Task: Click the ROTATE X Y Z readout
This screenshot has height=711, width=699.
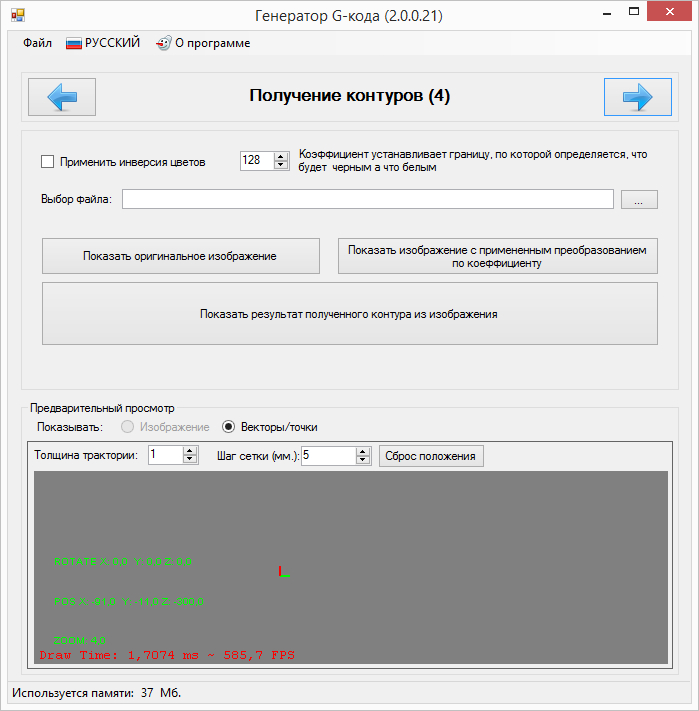Action: 123,561
